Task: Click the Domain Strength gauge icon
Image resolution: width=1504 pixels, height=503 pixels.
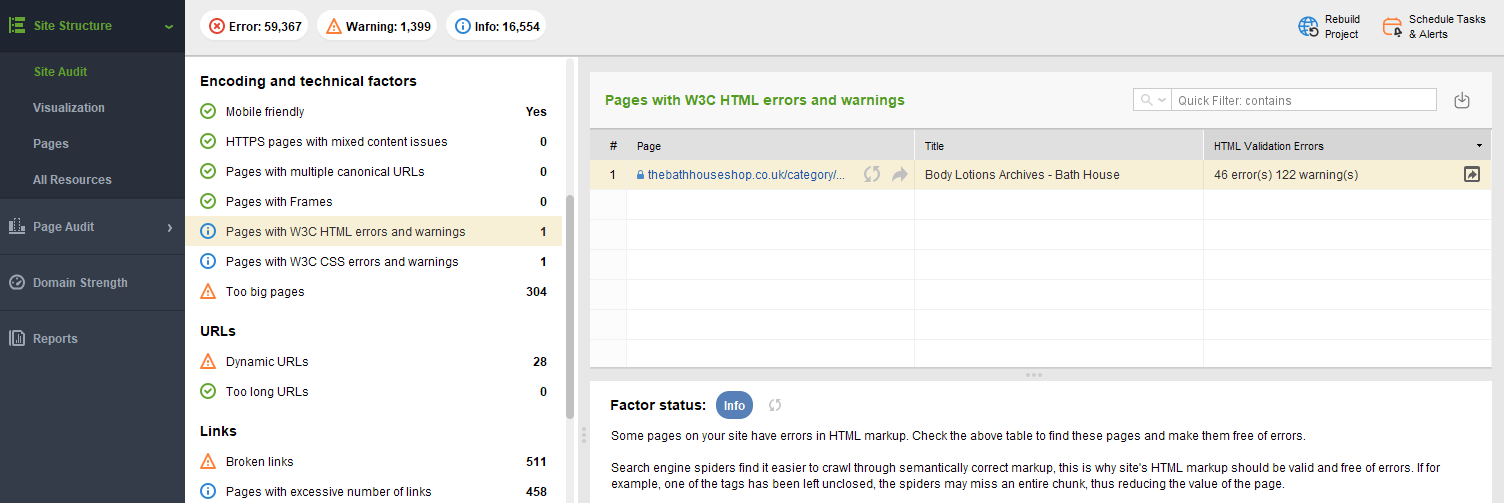Action: [17, 282]
